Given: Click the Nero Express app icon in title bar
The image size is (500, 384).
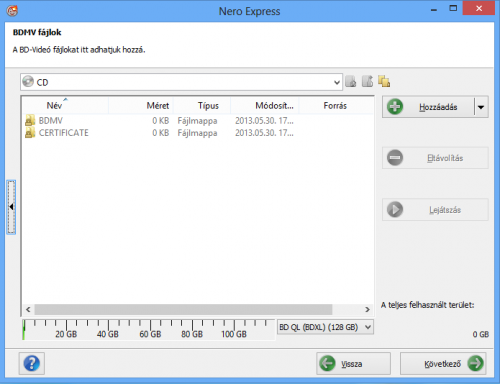Looking at the screenshot, I should pos(12,11).
